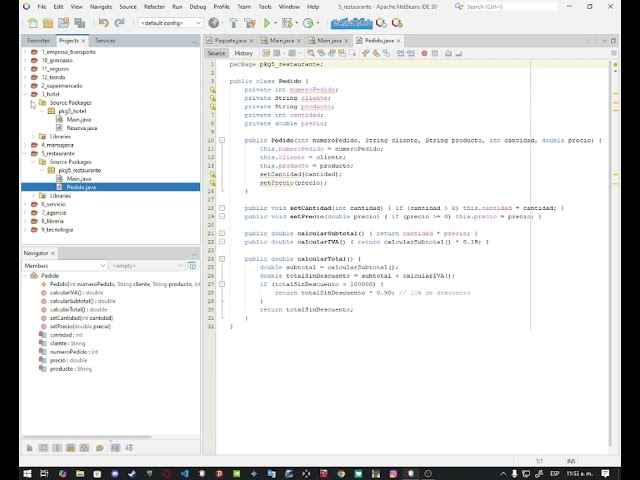The width and height of the screenshot is (640, 480).
Task: Click the last profiler icon in toolbar
Action: coord(397,23)
